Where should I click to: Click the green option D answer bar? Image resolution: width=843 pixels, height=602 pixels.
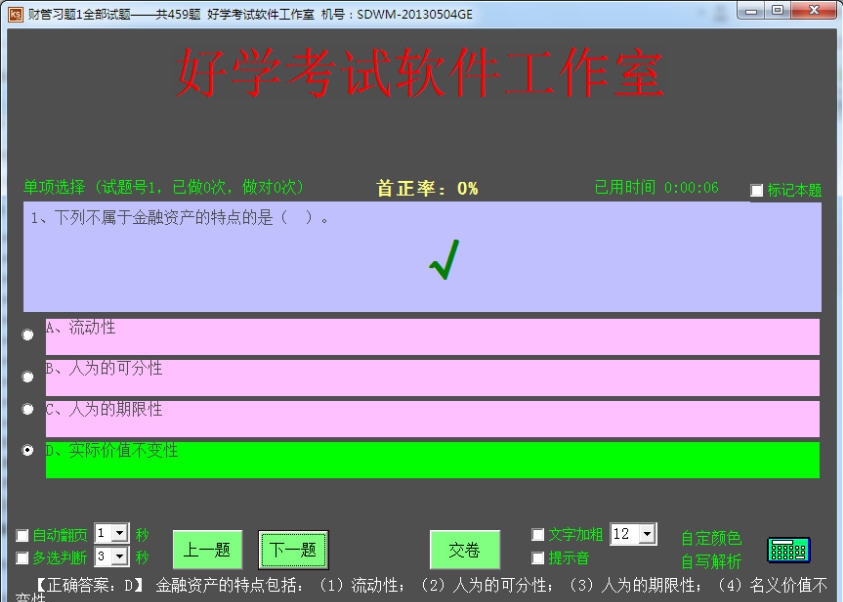pos(432,460)
